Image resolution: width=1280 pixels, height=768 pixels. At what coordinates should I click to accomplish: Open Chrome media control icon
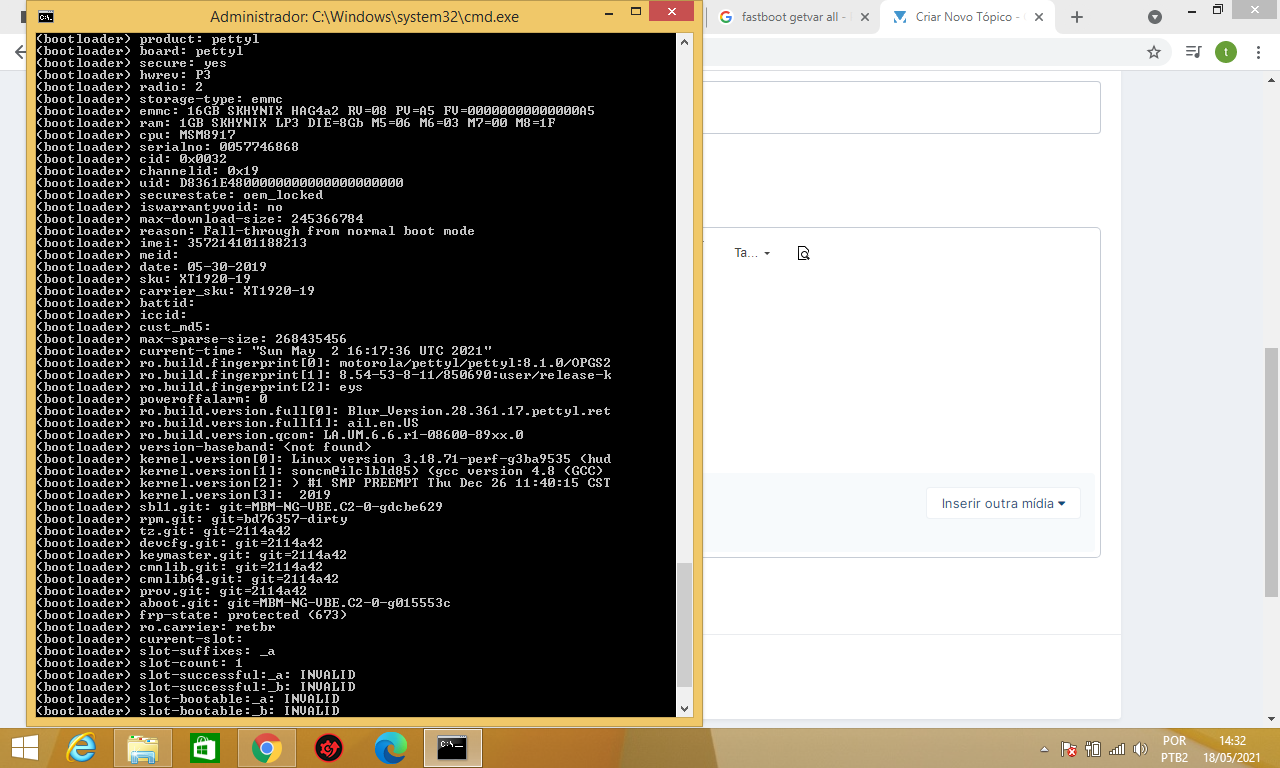(1192, 52)
